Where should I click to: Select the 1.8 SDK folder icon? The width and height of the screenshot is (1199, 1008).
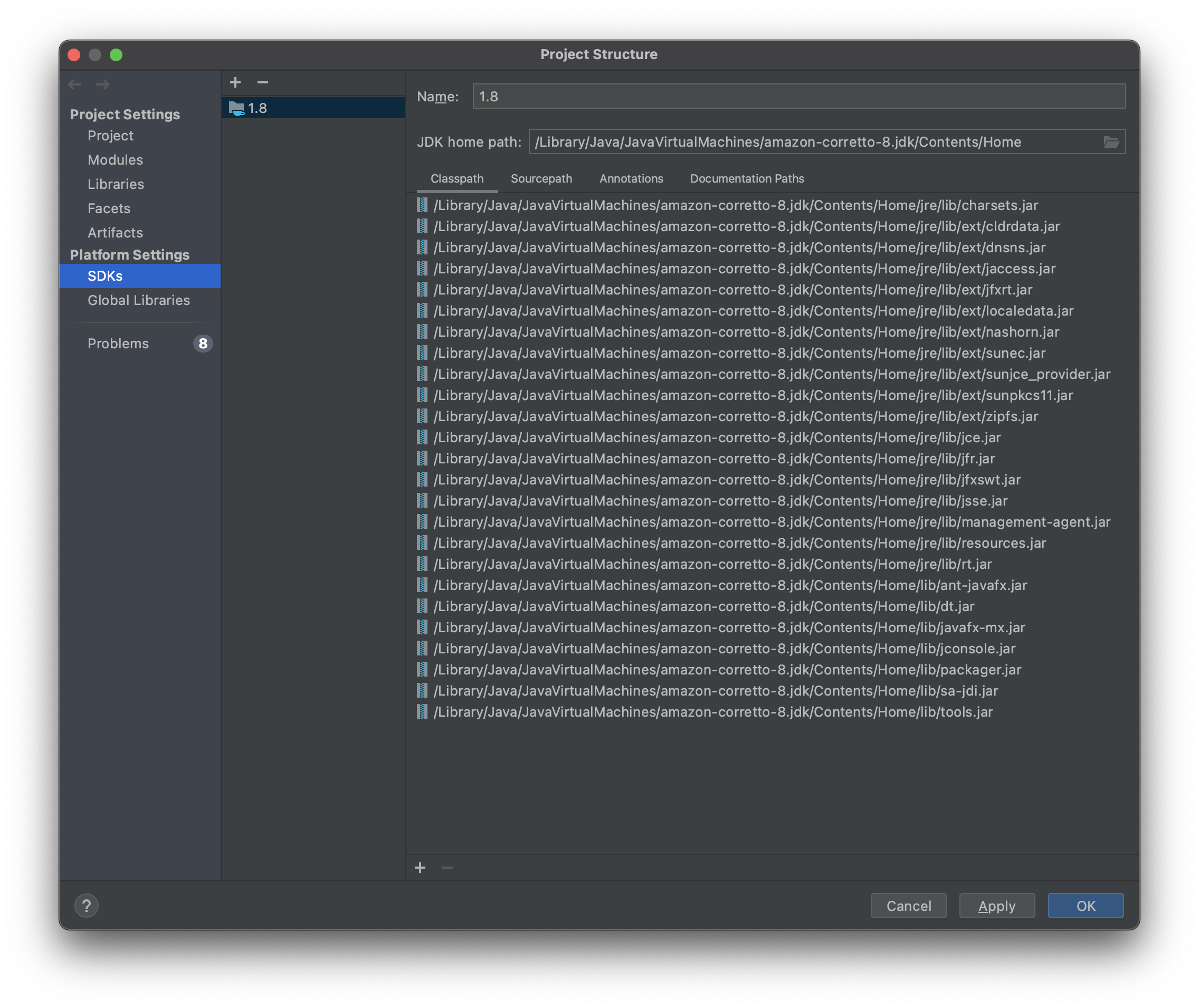(236, 108)
